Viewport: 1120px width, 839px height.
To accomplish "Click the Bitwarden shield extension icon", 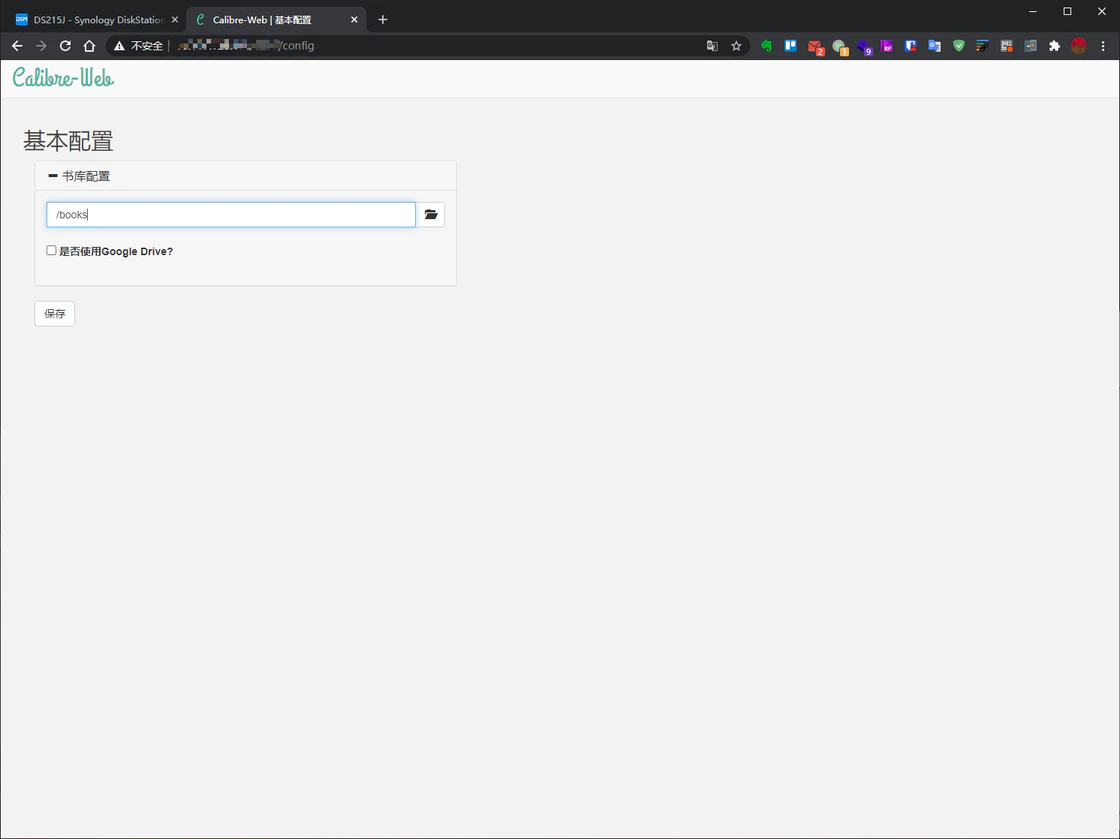I will (911, 46).
